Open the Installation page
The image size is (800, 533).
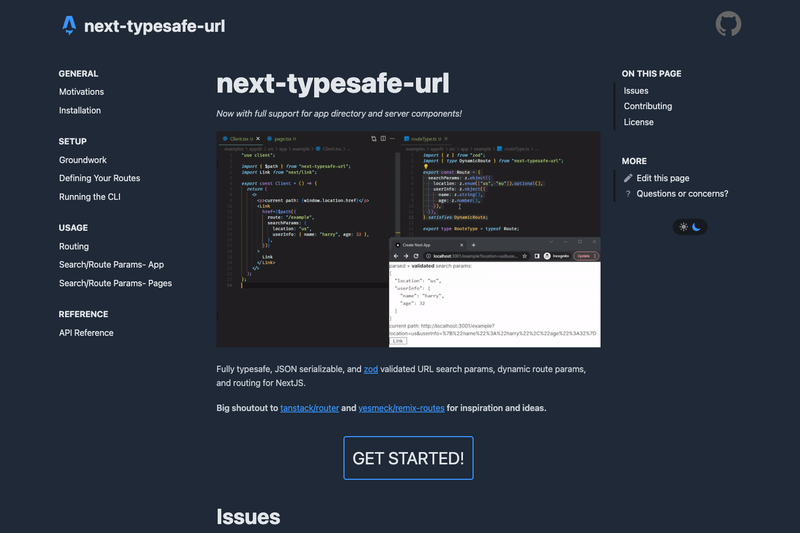[80, 110]
